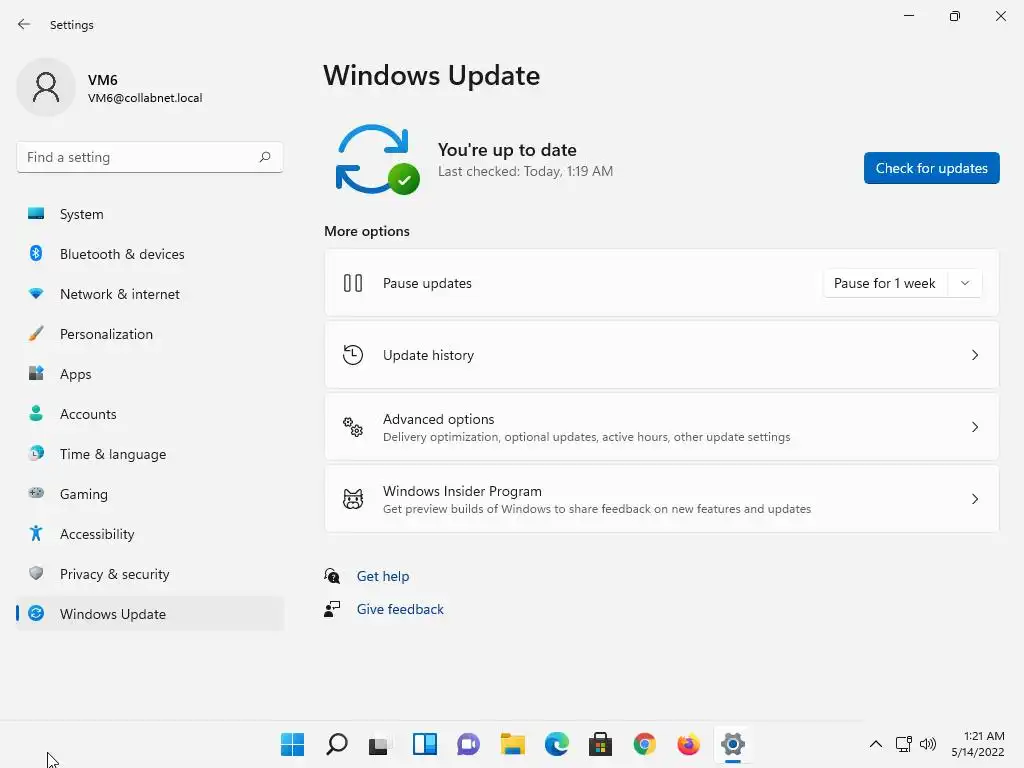Click Pause for 1 week button
1024x768 pixels.
885,283
